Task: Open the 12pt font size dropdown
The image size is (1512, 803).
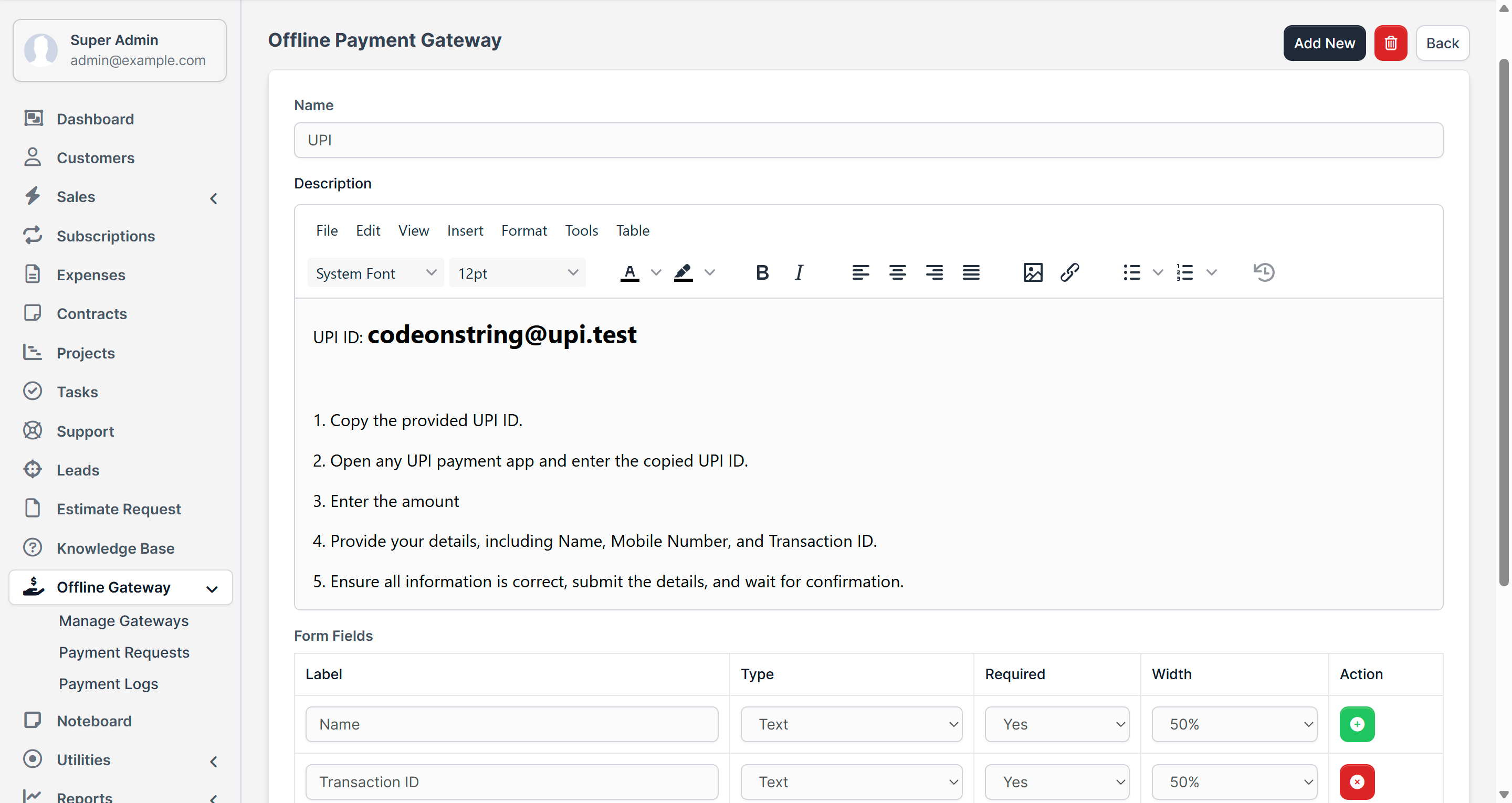Action: click(x=518, y=273)
